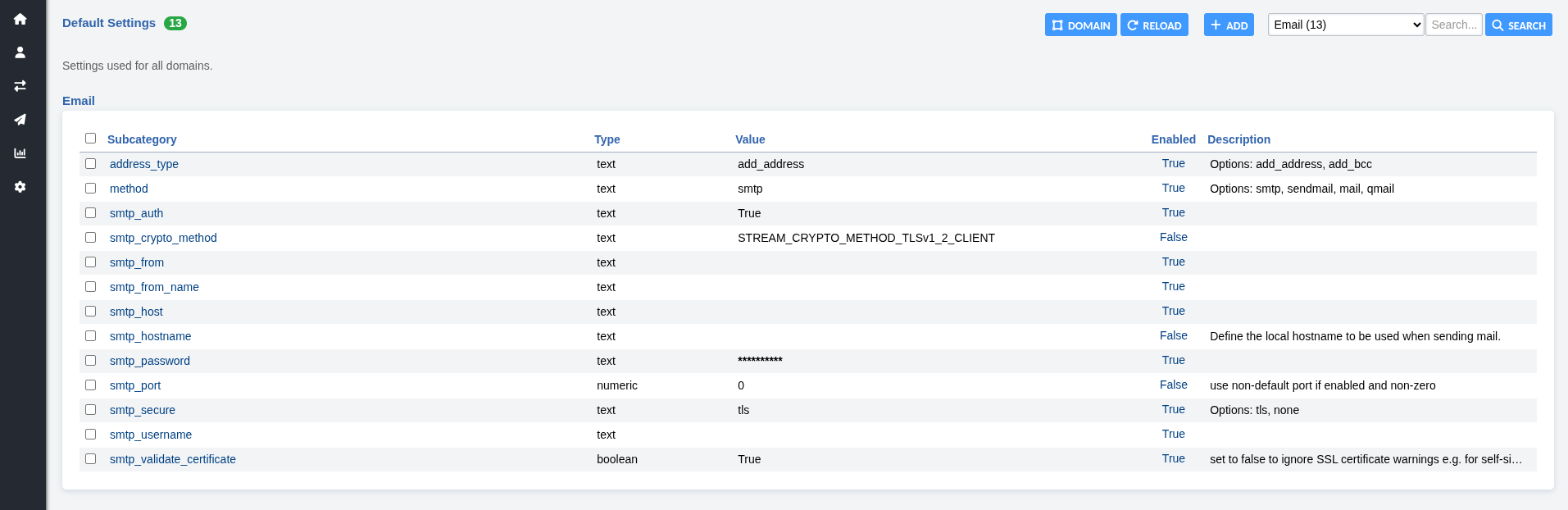Click the Add button with plus icon
Viewport: 1568px width, 510px height.
point(1228,25)
